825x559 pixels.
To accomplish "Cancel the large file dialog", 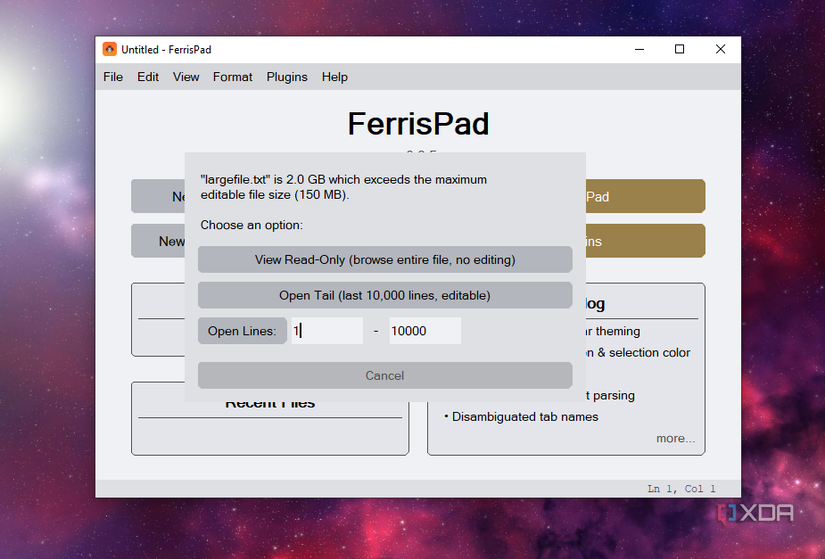I will pos(385,375).
